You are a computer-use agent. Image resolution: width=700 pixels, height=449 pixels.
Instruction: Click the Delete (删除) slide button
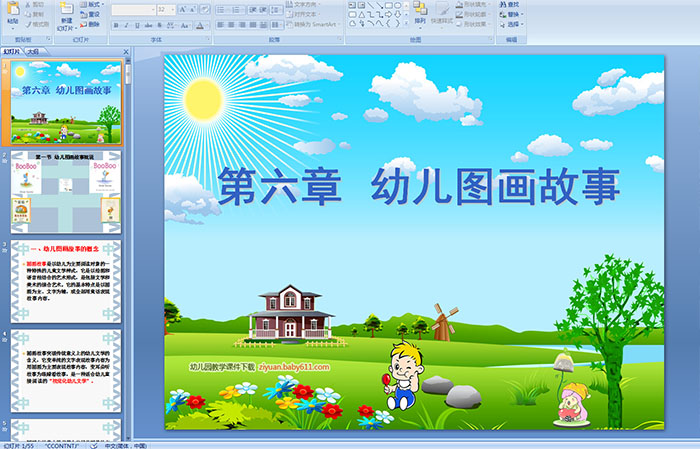90,24
